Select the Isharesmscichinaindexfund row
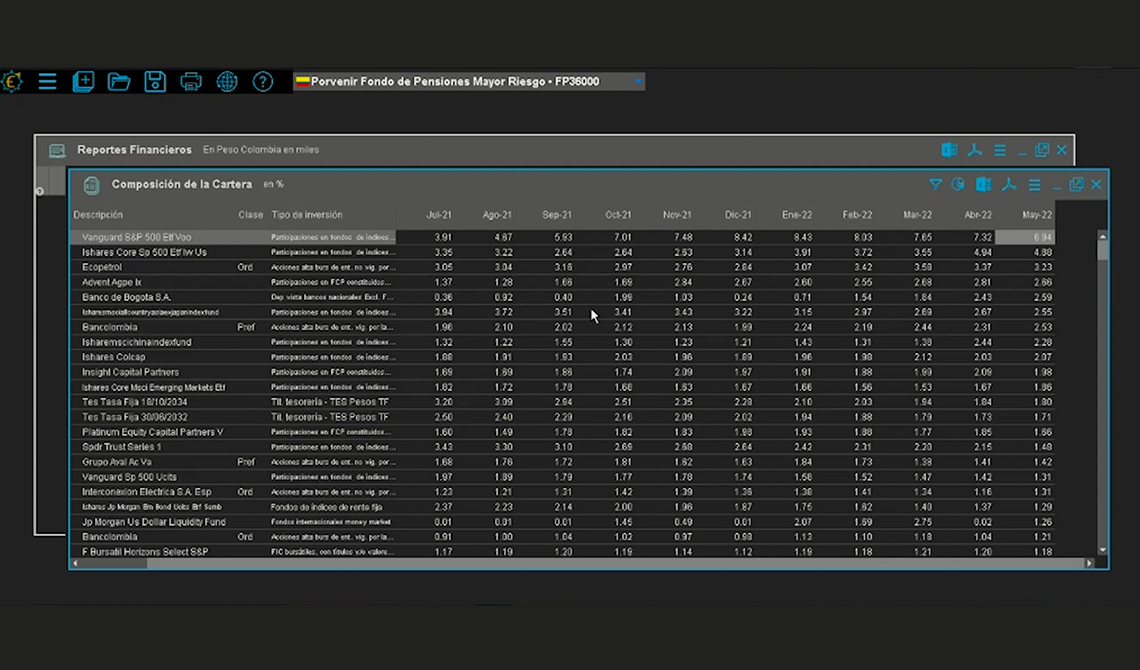The image size is (1140, 670). (x=562, y=342)
